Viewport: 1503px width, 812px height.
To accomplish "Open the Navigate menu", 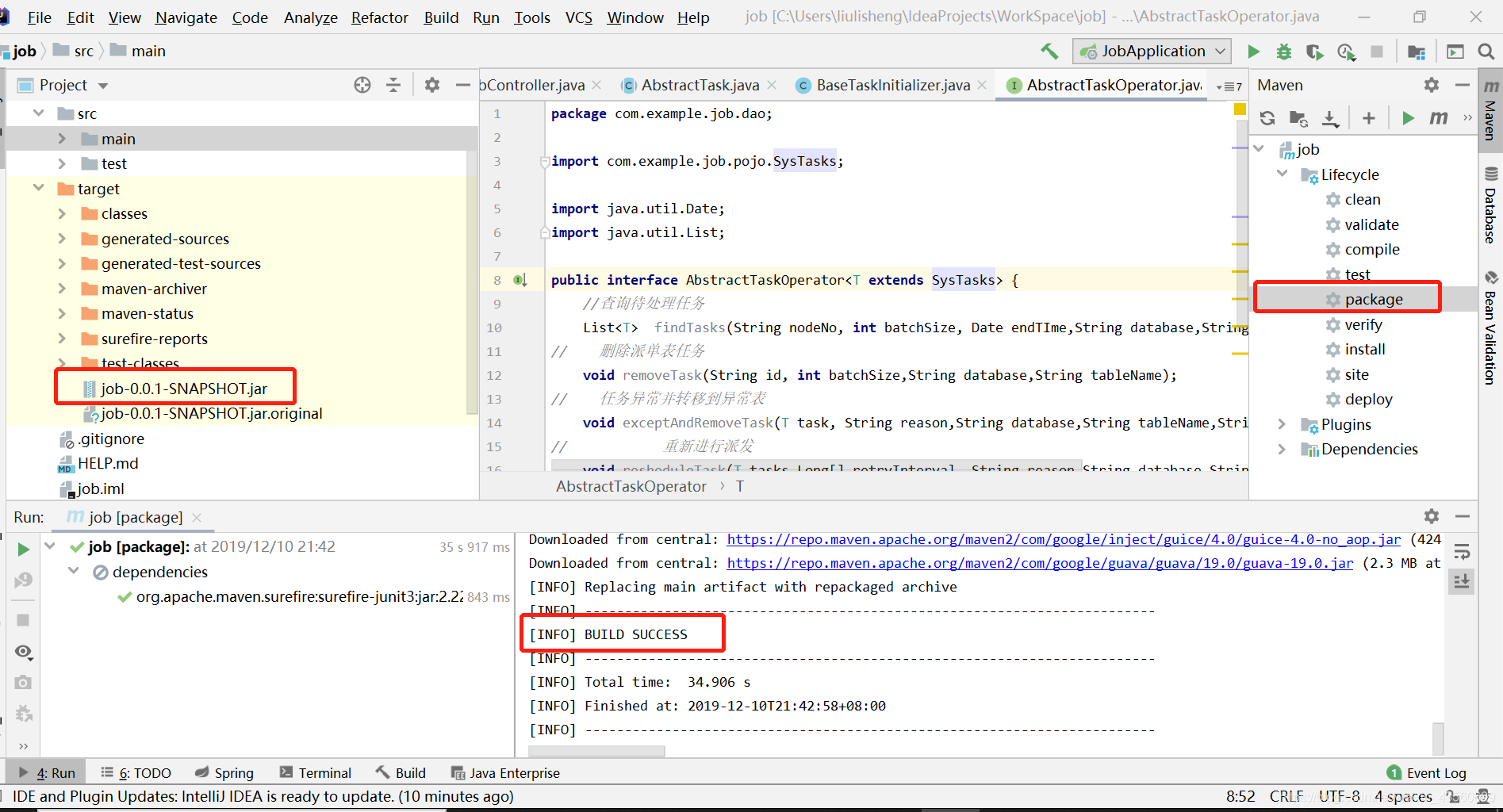I will (186, 17).
